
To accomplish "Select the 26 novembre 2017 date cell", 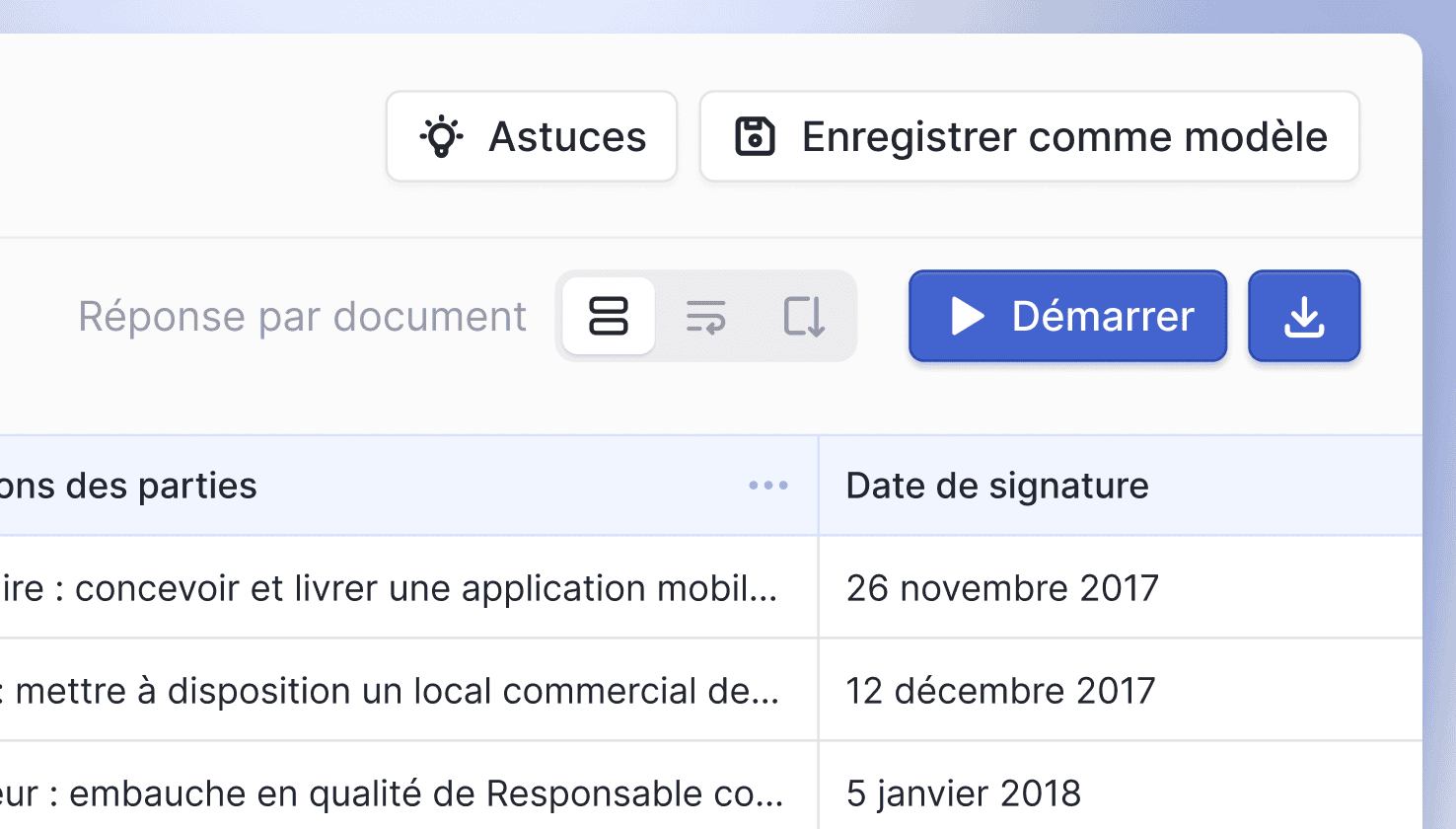I will pyautogui.click(x=1002, y=588).
